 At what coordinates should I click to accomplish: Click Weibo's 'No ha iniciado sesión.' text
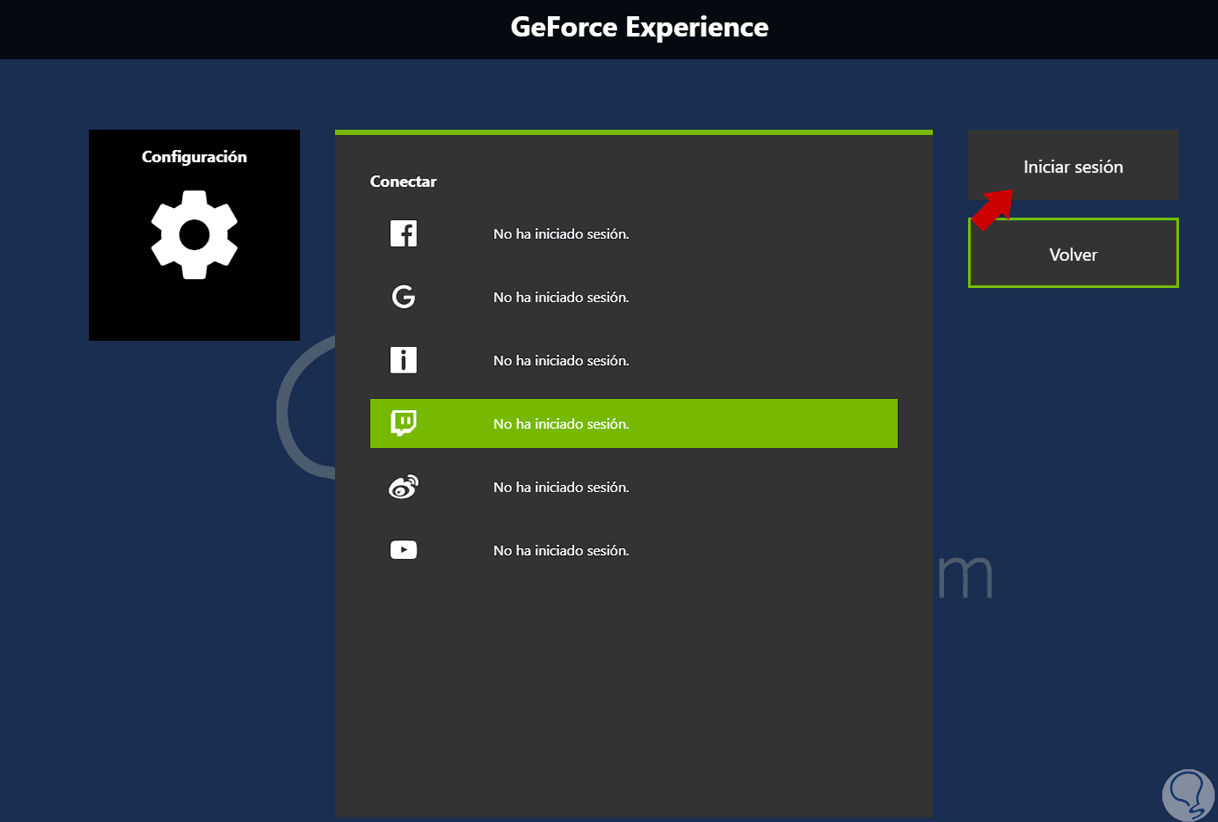(x=561, y=487)
